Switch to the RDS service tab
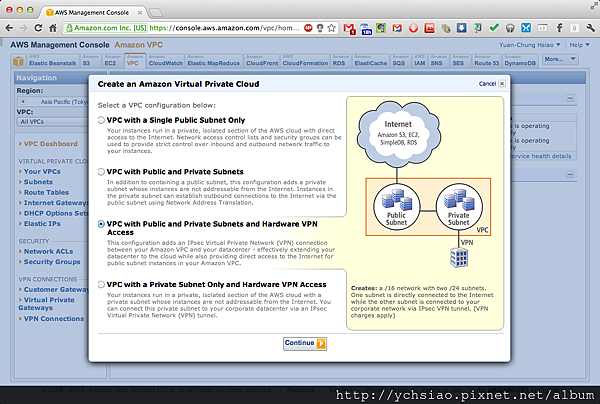The width and height of the screenshot is (600, 404). click(340, 61)
